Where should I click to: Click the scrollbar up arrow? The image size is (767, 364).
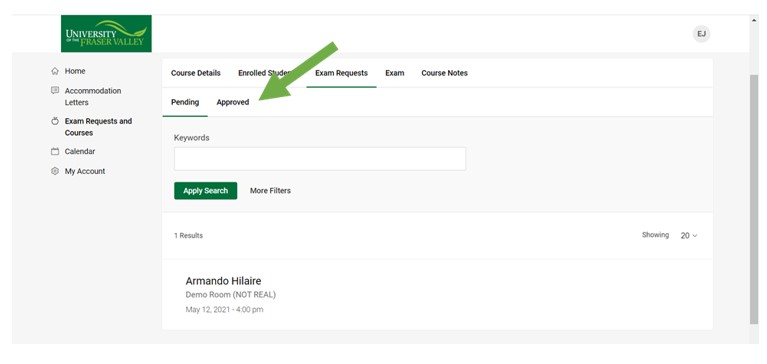(x=754, y=21)
